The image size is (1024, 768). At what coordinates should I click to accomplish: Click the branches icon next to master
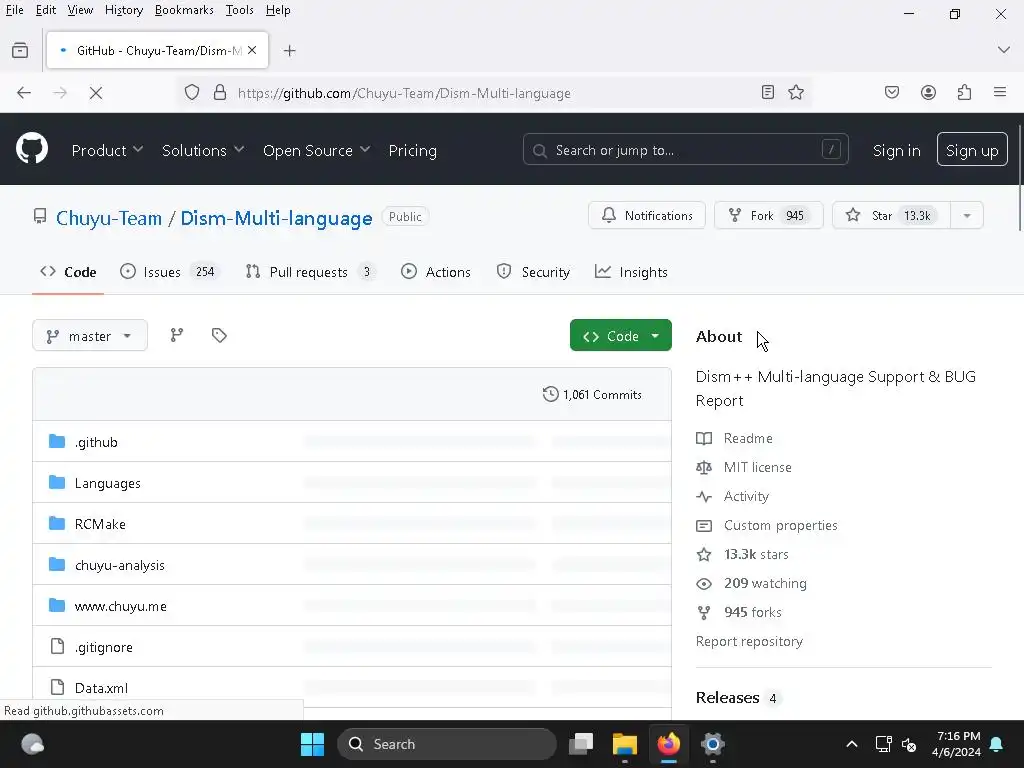coord(177,336)
